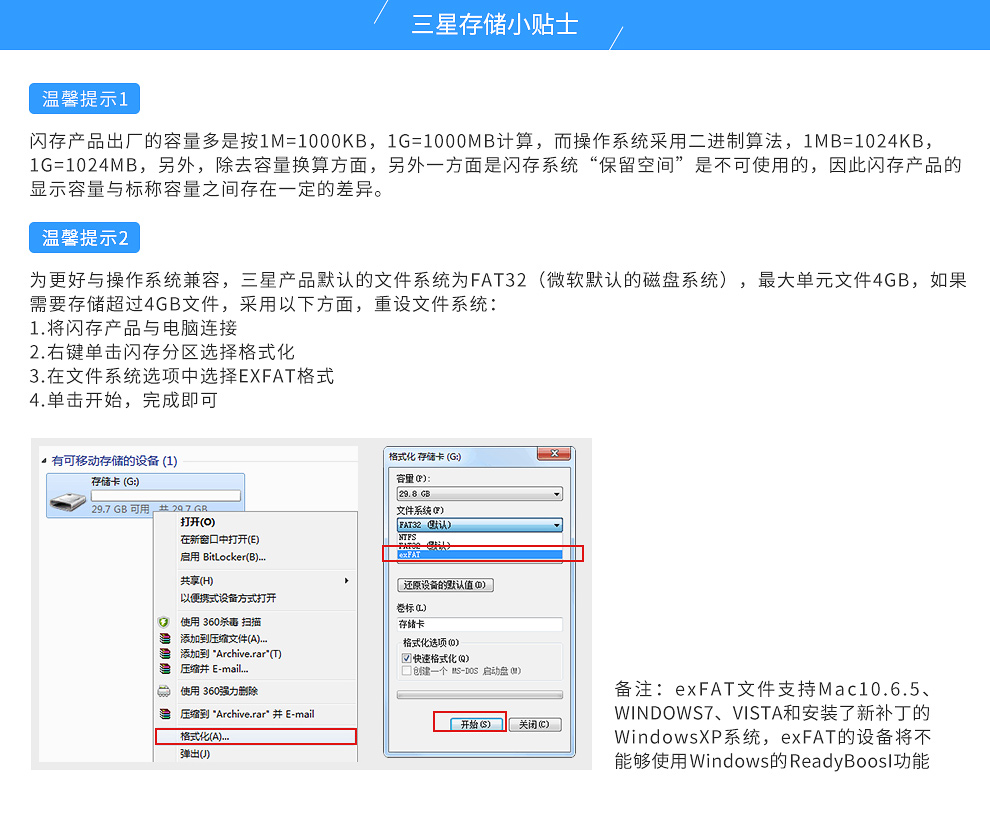Click the 温馨提示2 blue badge
The width and height of the screenshot is (990, 815).
point(85,237)
